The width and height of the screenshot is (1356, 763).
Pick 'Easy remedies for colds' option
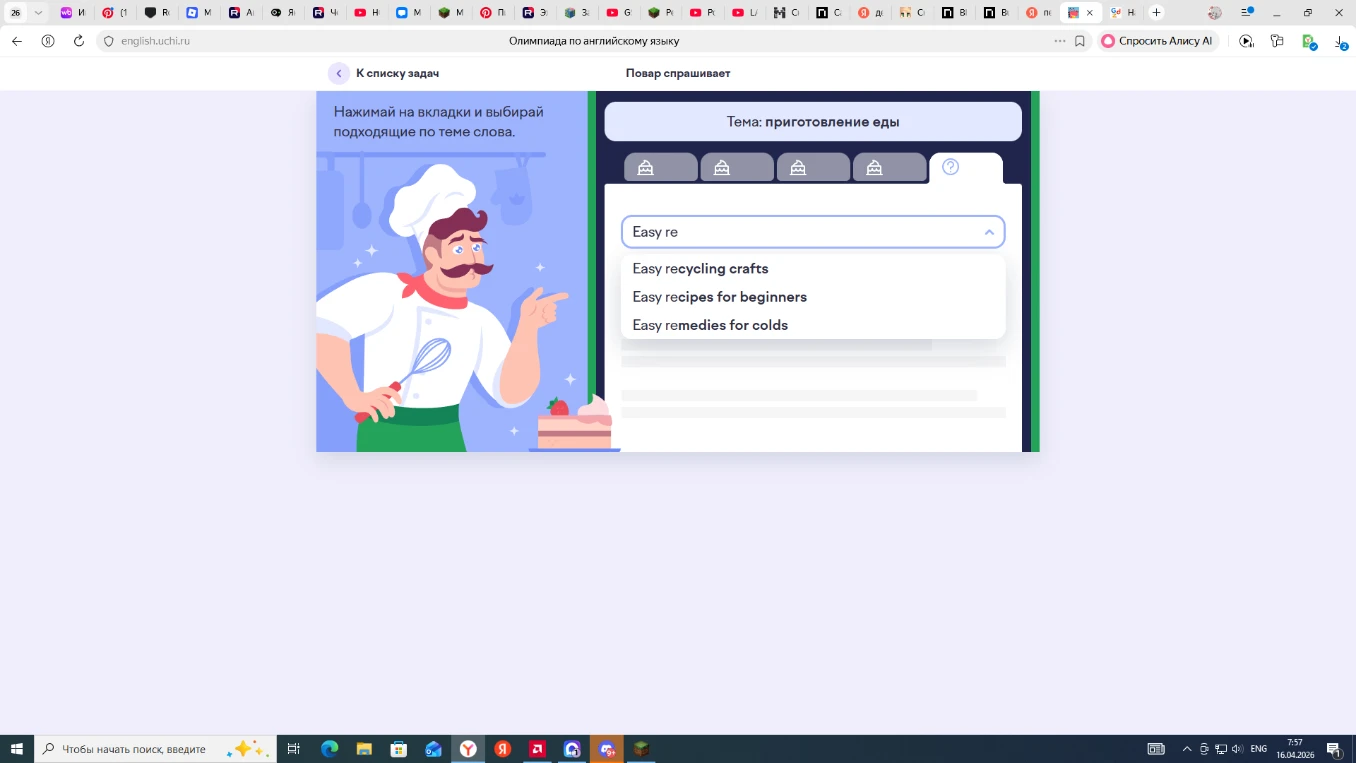tap(710, 325)
